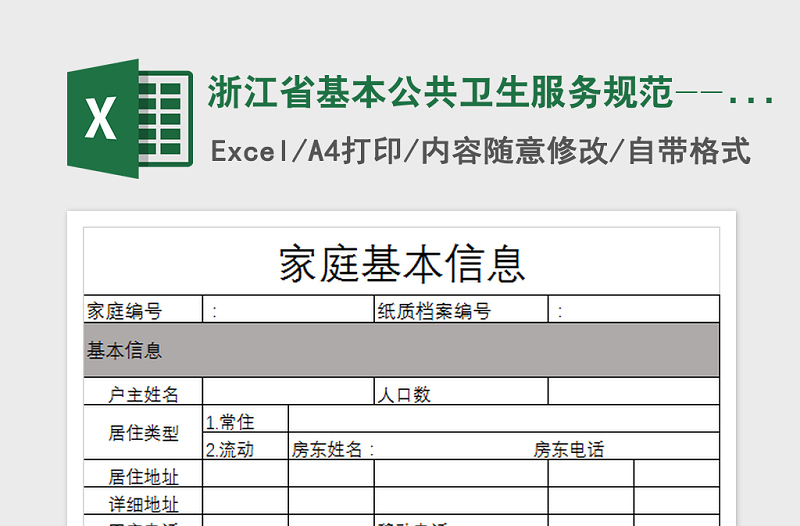Select the 居住地址 label cell

[143, 473]
